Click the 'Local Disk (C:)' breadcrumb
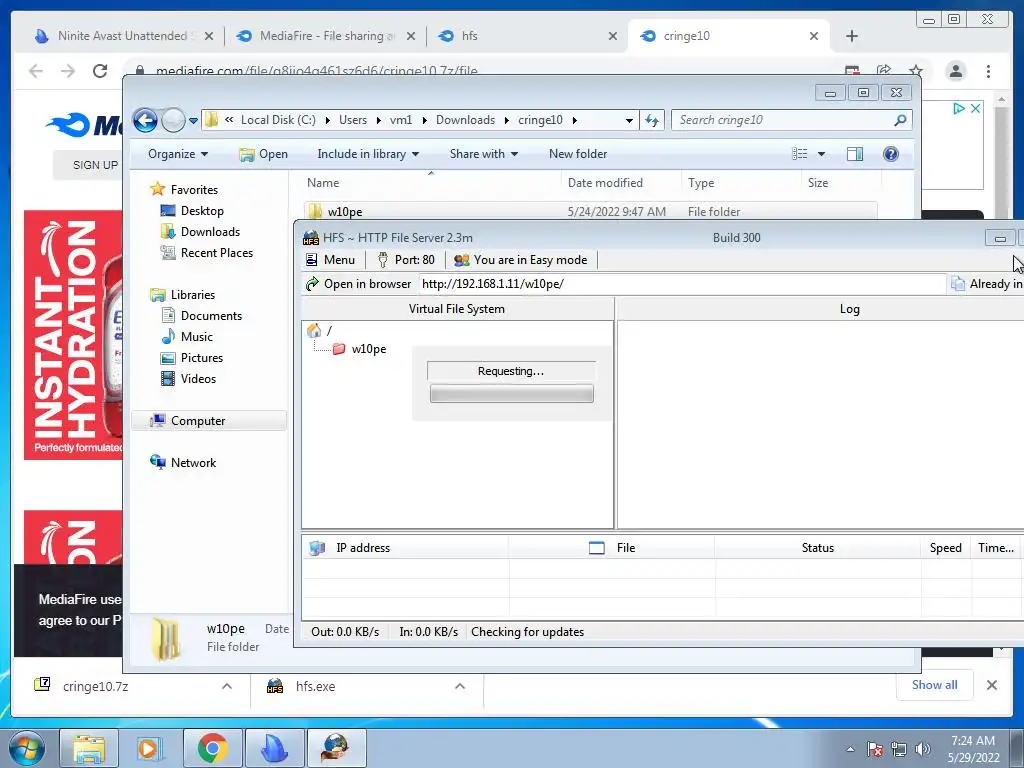This screenshot has width=1024, height=768. click(x=278, y=120)
